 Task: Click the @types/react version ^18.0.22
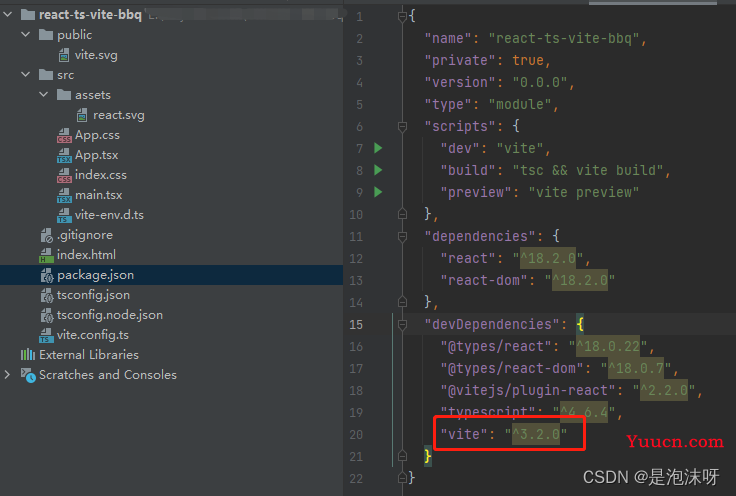608,346
